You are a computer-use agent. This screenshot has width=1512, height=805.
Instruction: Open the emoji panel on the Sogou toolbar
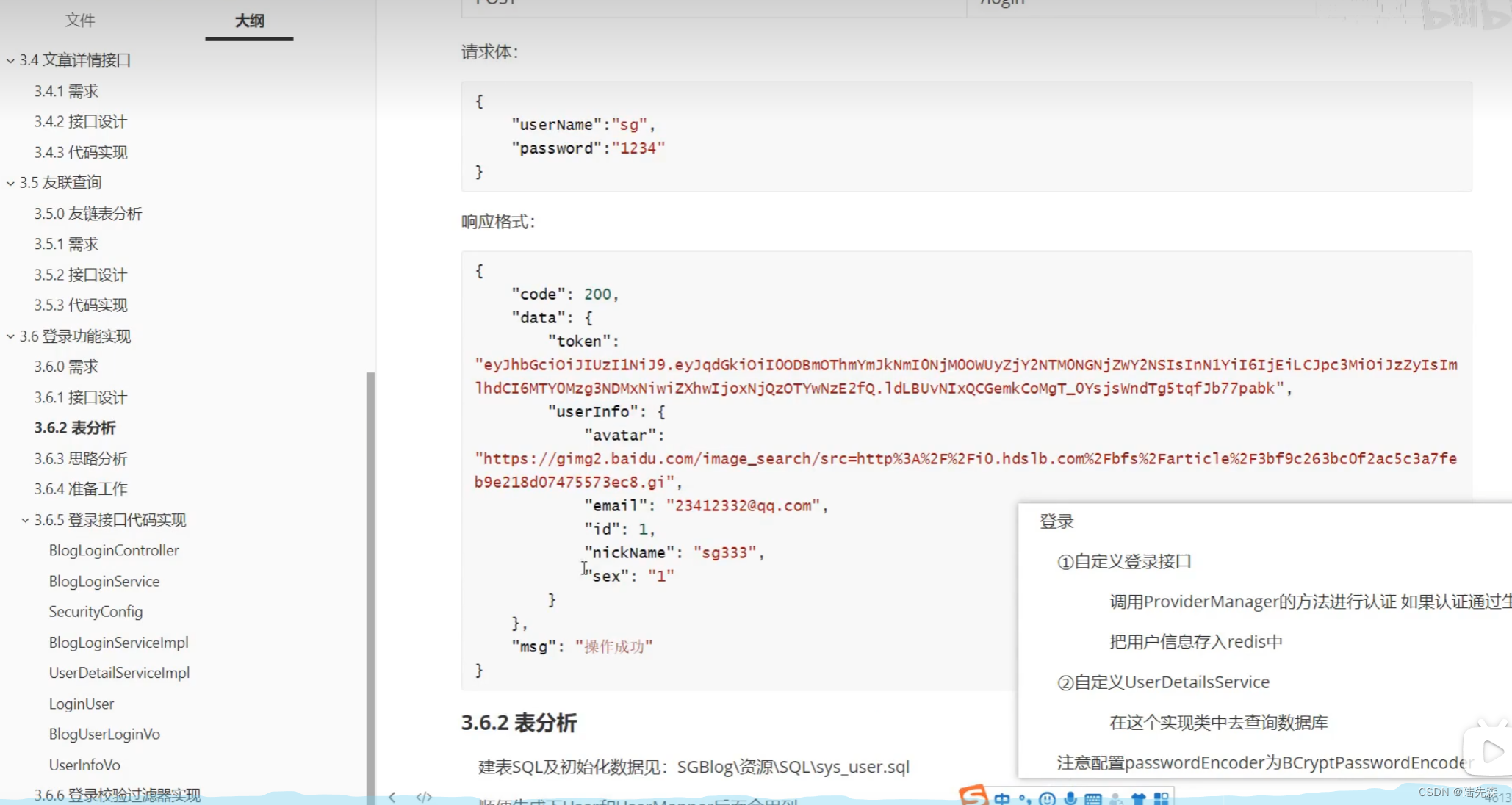[1047, 798]
